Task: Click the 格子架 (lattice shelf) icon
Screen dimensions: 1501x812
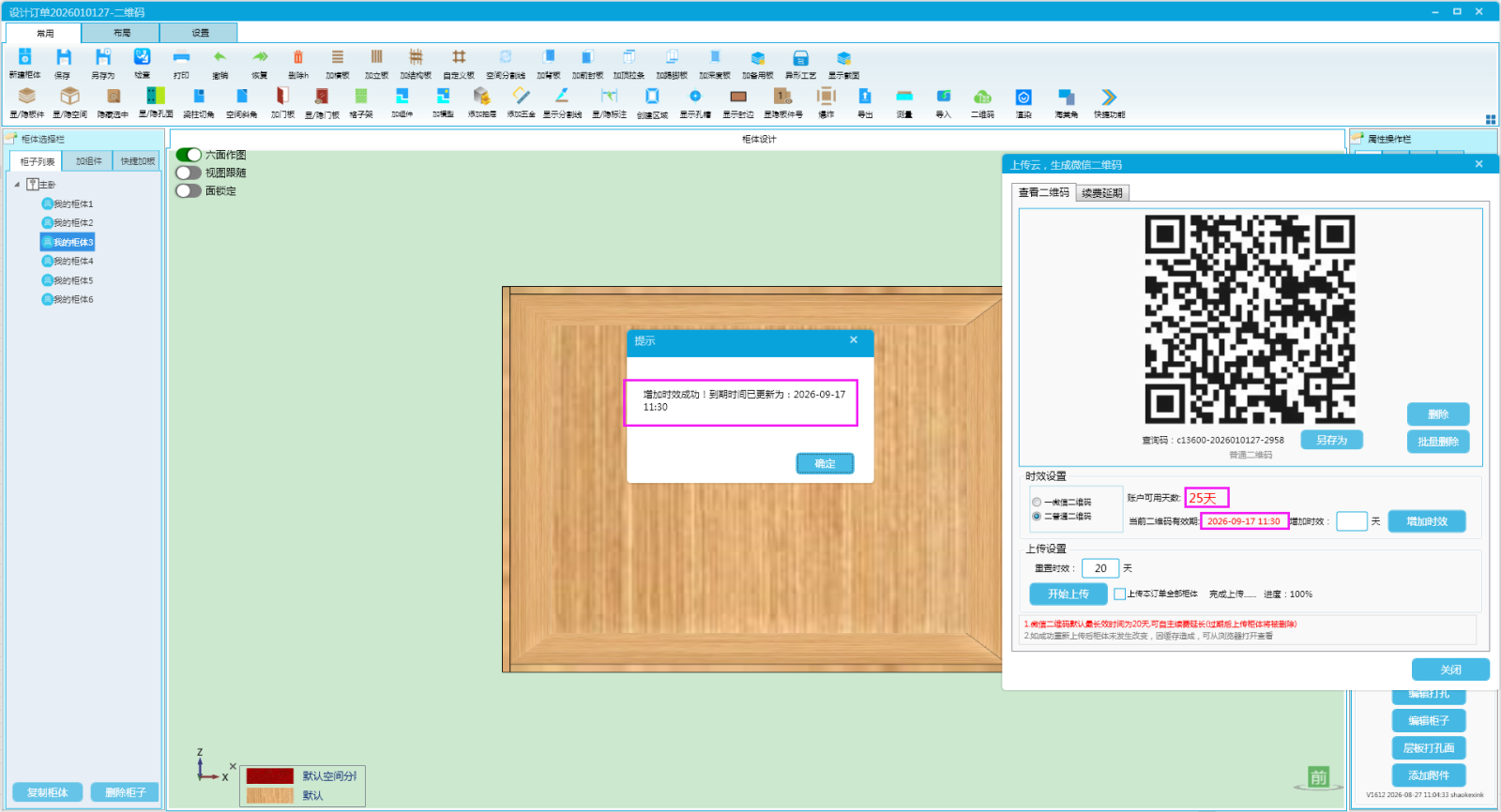Action: (361, 96)
